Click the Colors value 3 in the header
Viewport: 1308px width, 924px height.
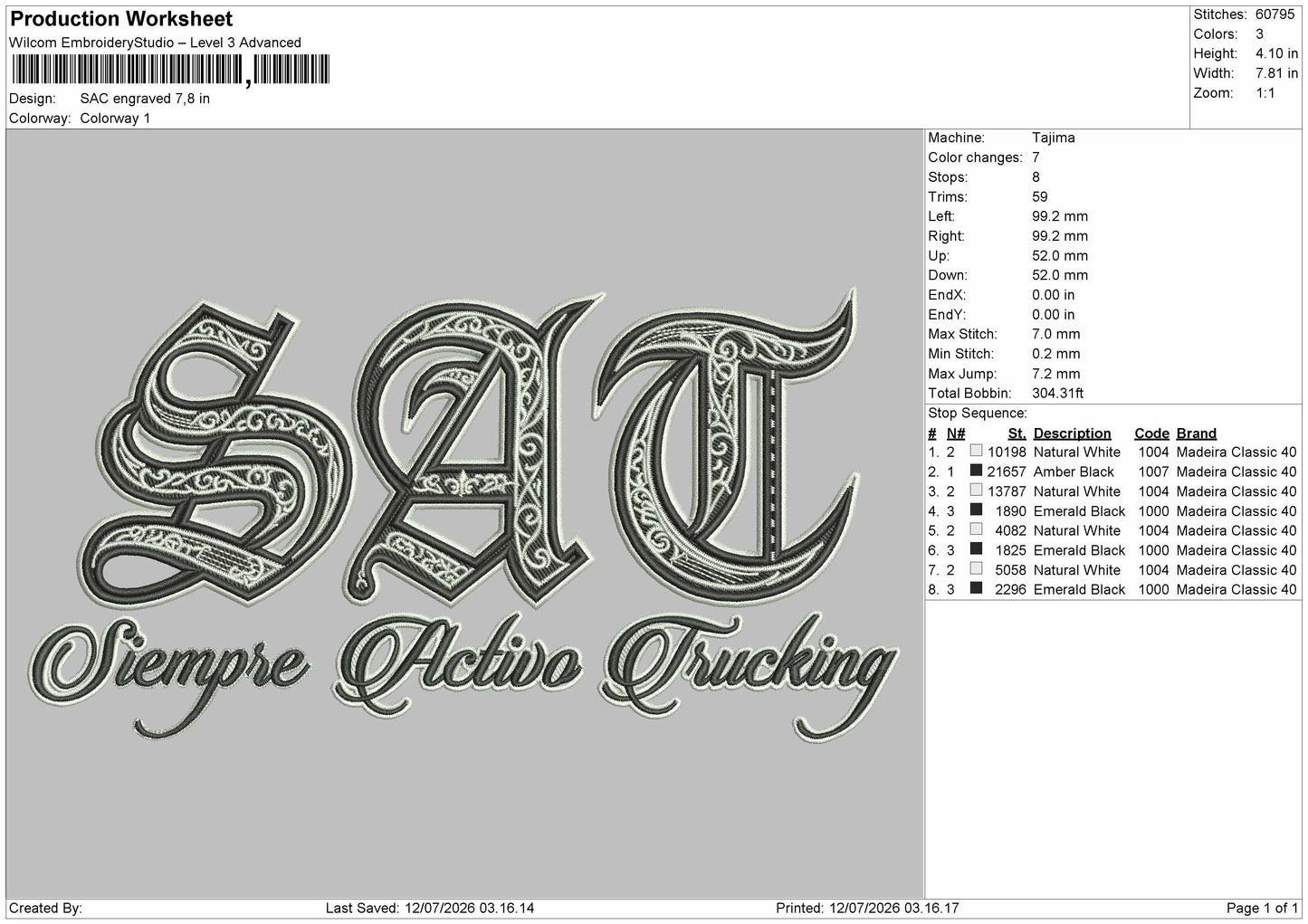1260,34
